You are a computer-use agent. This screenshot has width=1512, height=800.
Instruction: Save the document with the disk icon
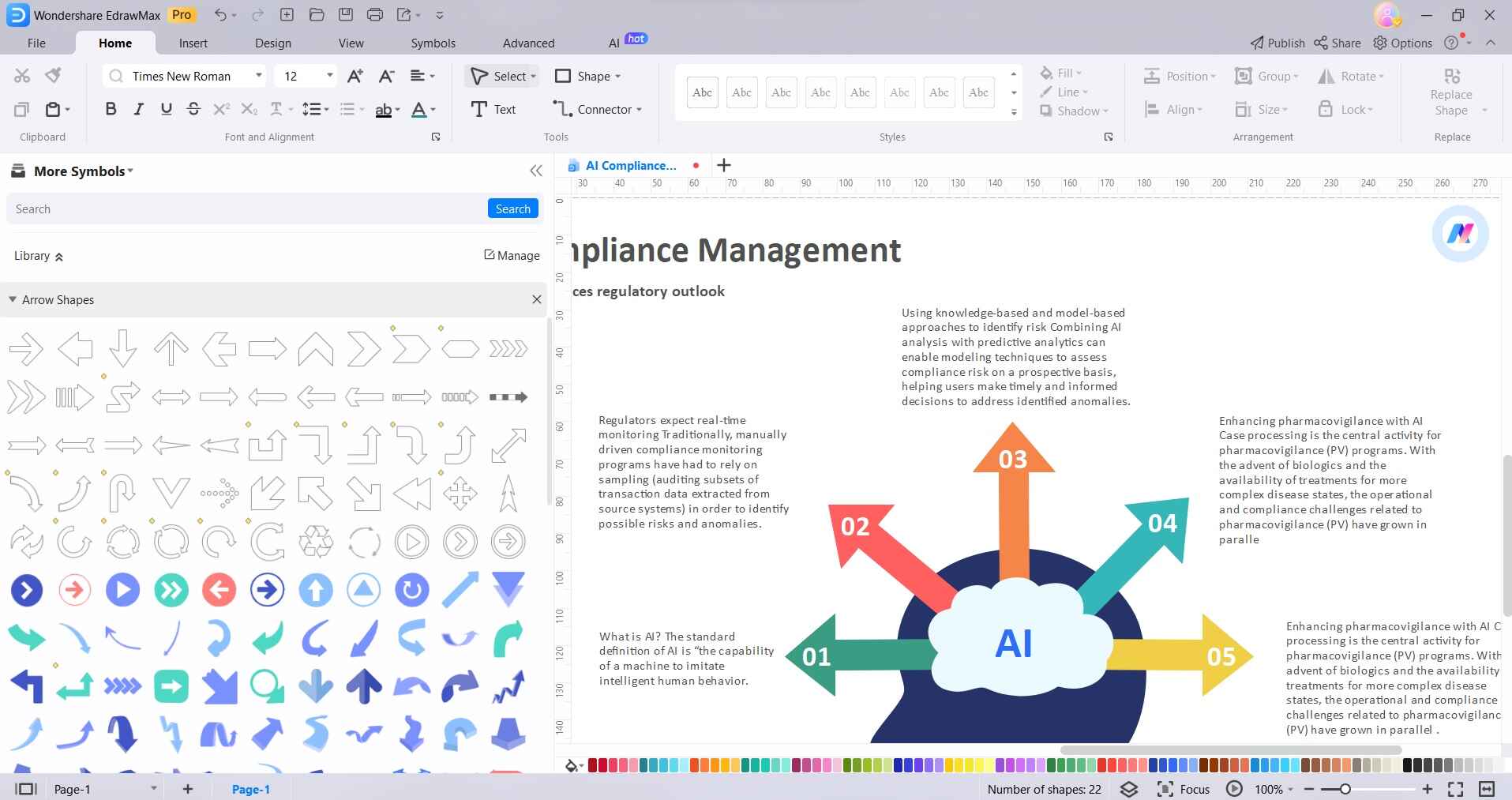point(346,15)
